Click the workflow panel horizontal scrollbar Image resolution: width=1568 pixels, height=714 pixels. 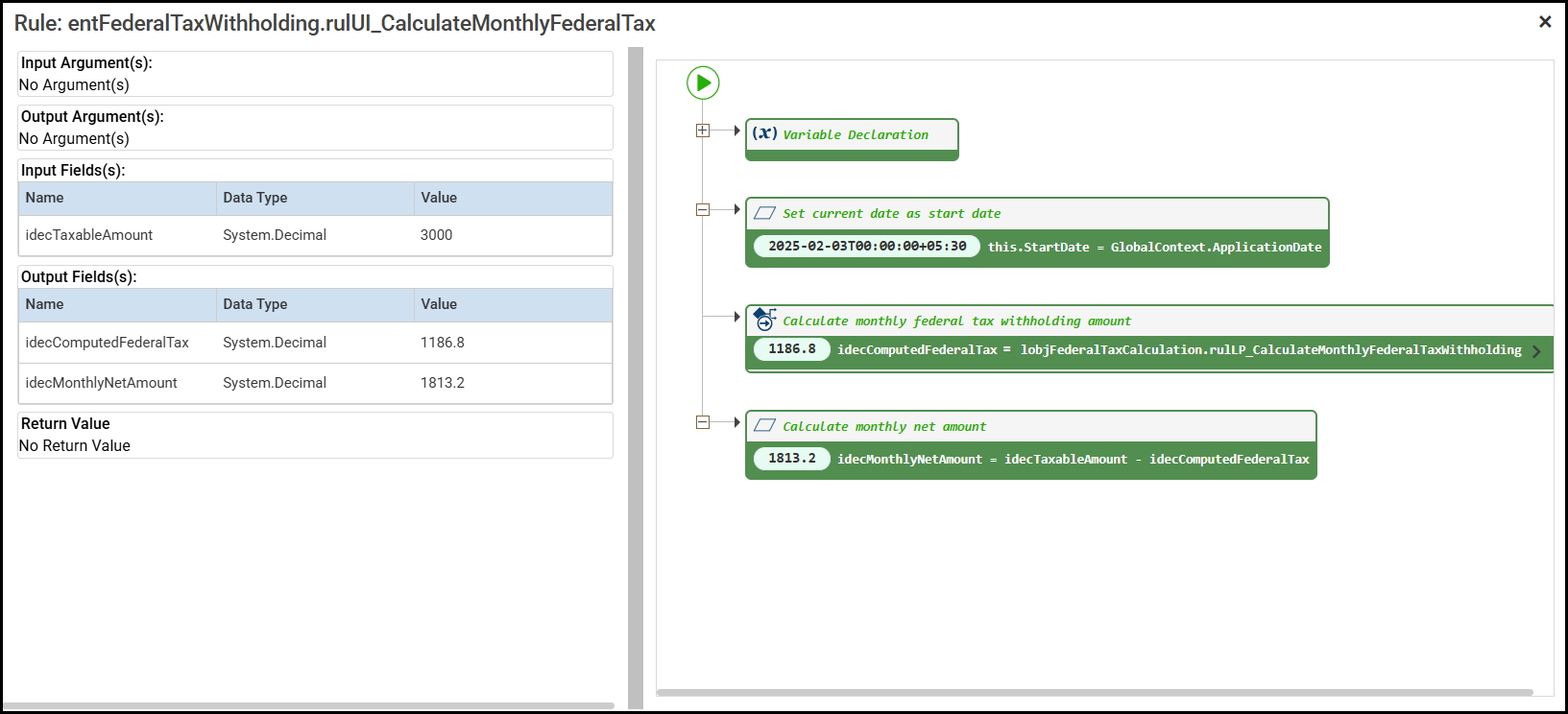pyautogui.click(x=1095, y=692)
